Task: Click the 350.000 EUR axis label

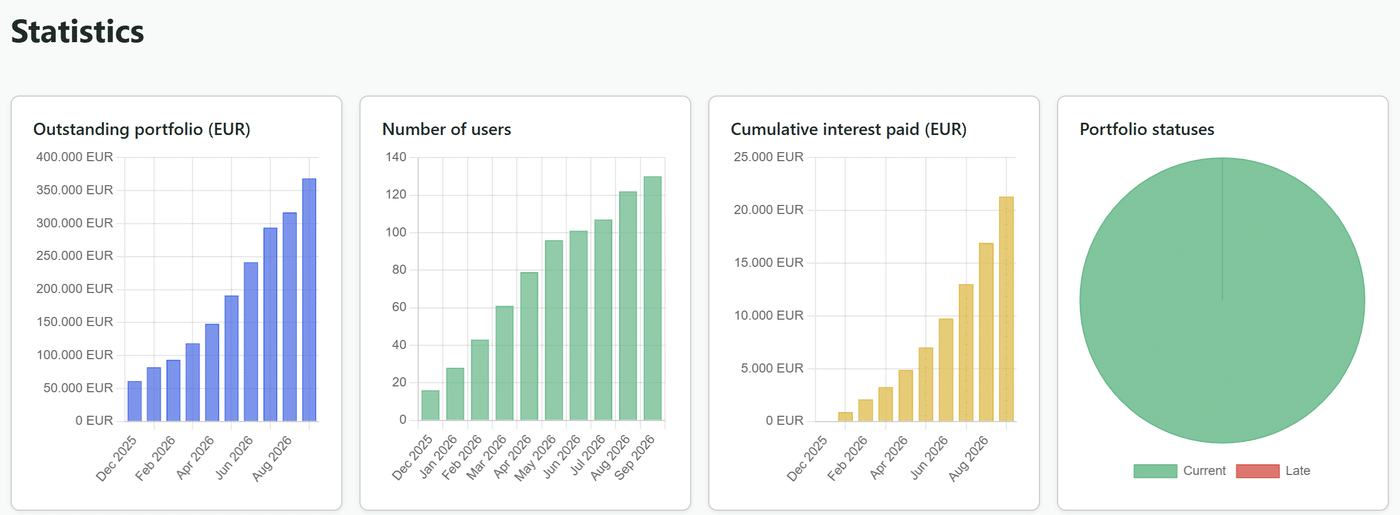Action: pyautogui.click(x=74, y=190)
